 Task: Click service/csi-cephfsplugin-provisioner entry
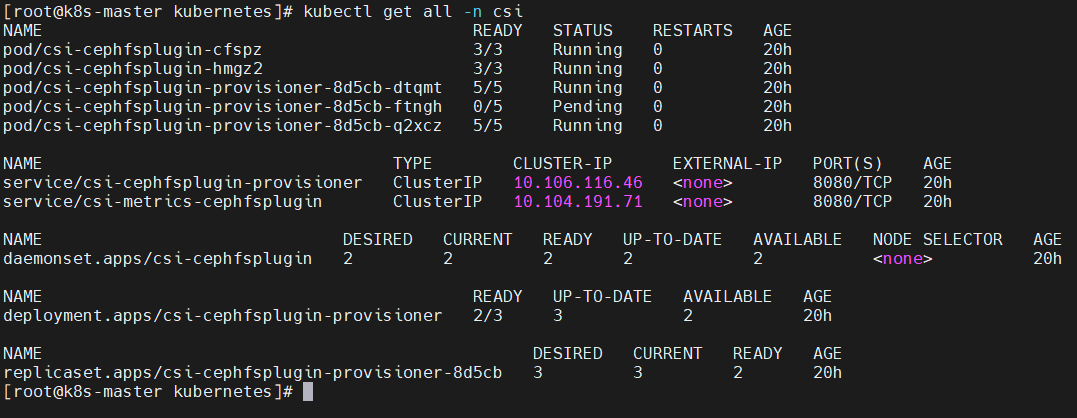[x=182, y=183]
